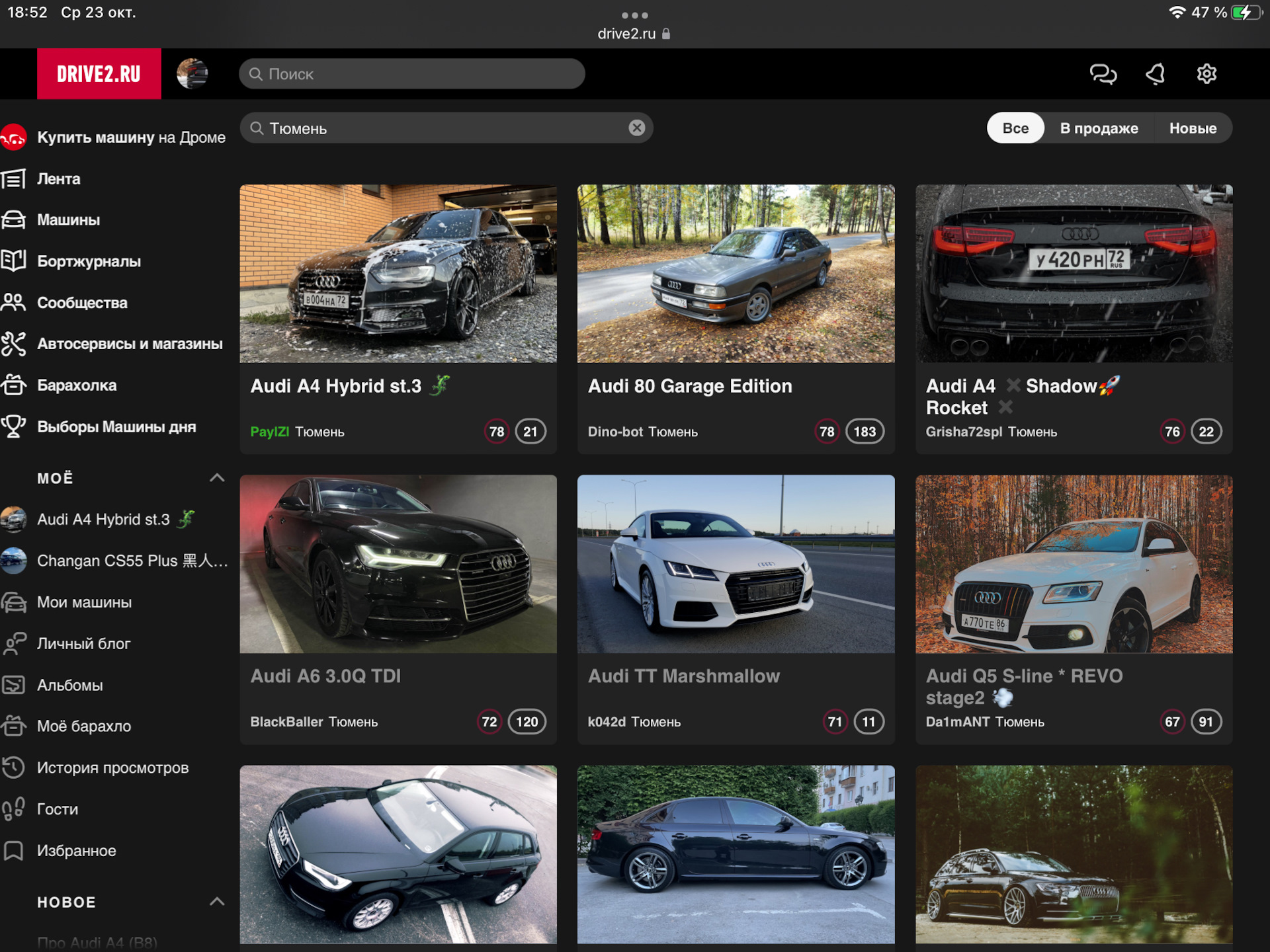Click the Changan CS55 Plus sidebar thumbnail
Viewport: 1270px width, 952px height.
click(13, 561)
